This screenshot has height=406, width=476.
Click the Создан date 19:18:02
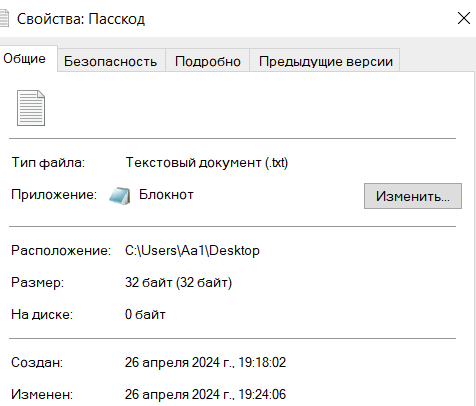pos(205,362)
